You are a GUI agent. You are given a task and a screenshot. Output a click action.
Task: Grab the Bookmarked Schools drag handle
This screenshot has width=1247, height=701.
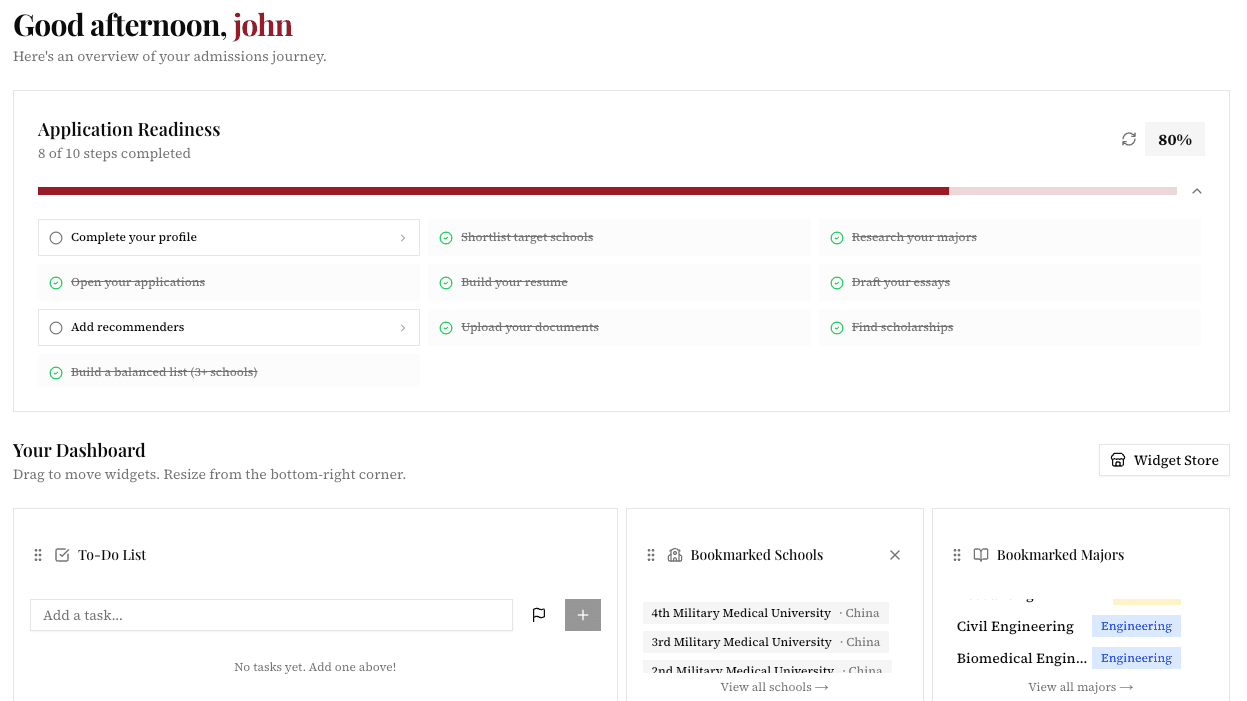pyautogui.click(x=650, y=555)
